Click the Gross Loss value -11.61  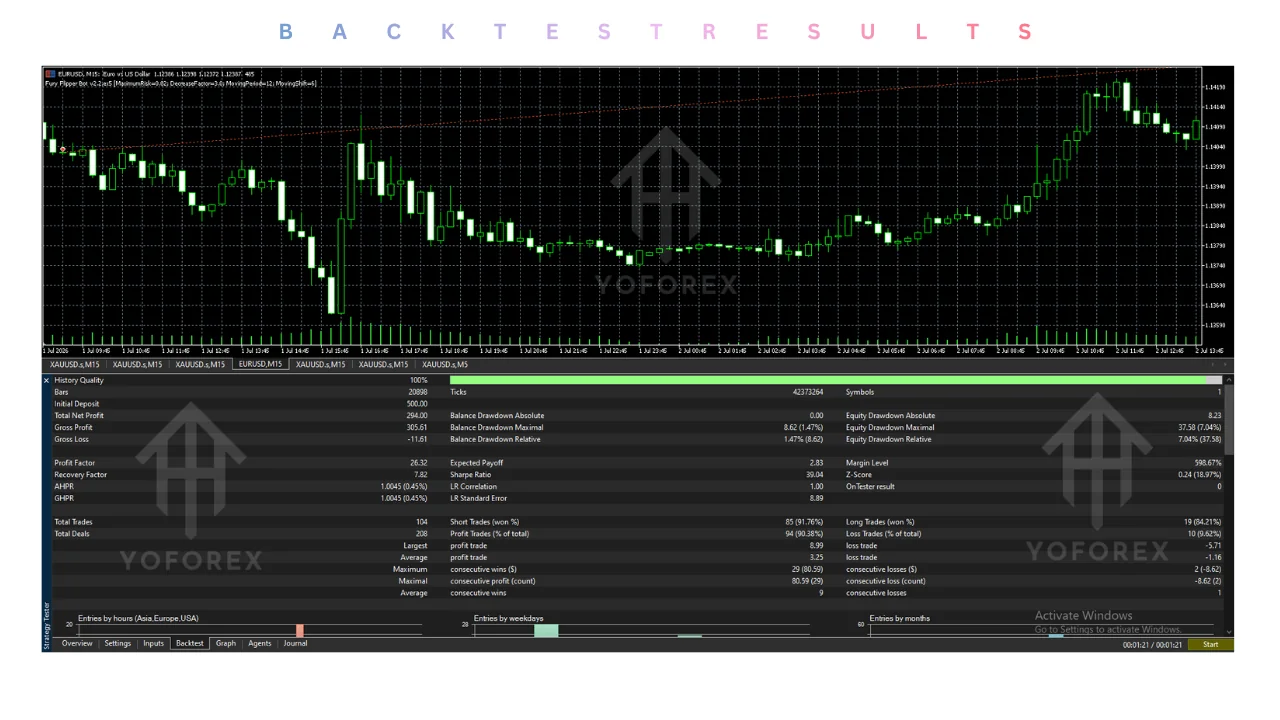click(417, 440)
